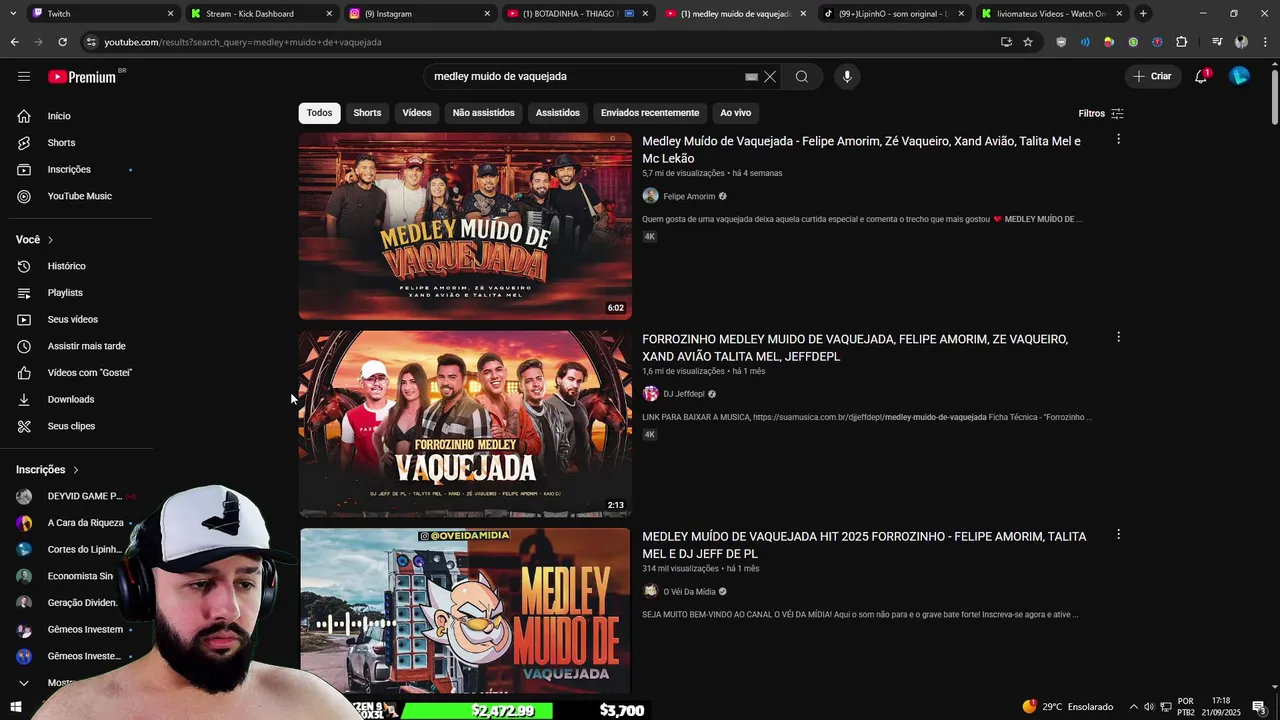Visit O Véi Da Mídia channel link
This screenshot has width=1280, height=720.
coord(689,591)
